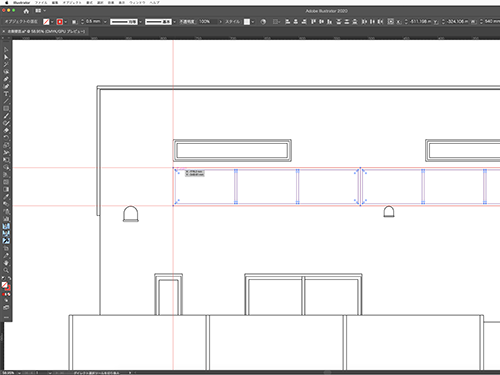The image size is (500, 375).
Task: Click Vertical Distribute Center icon
Action: (x=347, y=22)
